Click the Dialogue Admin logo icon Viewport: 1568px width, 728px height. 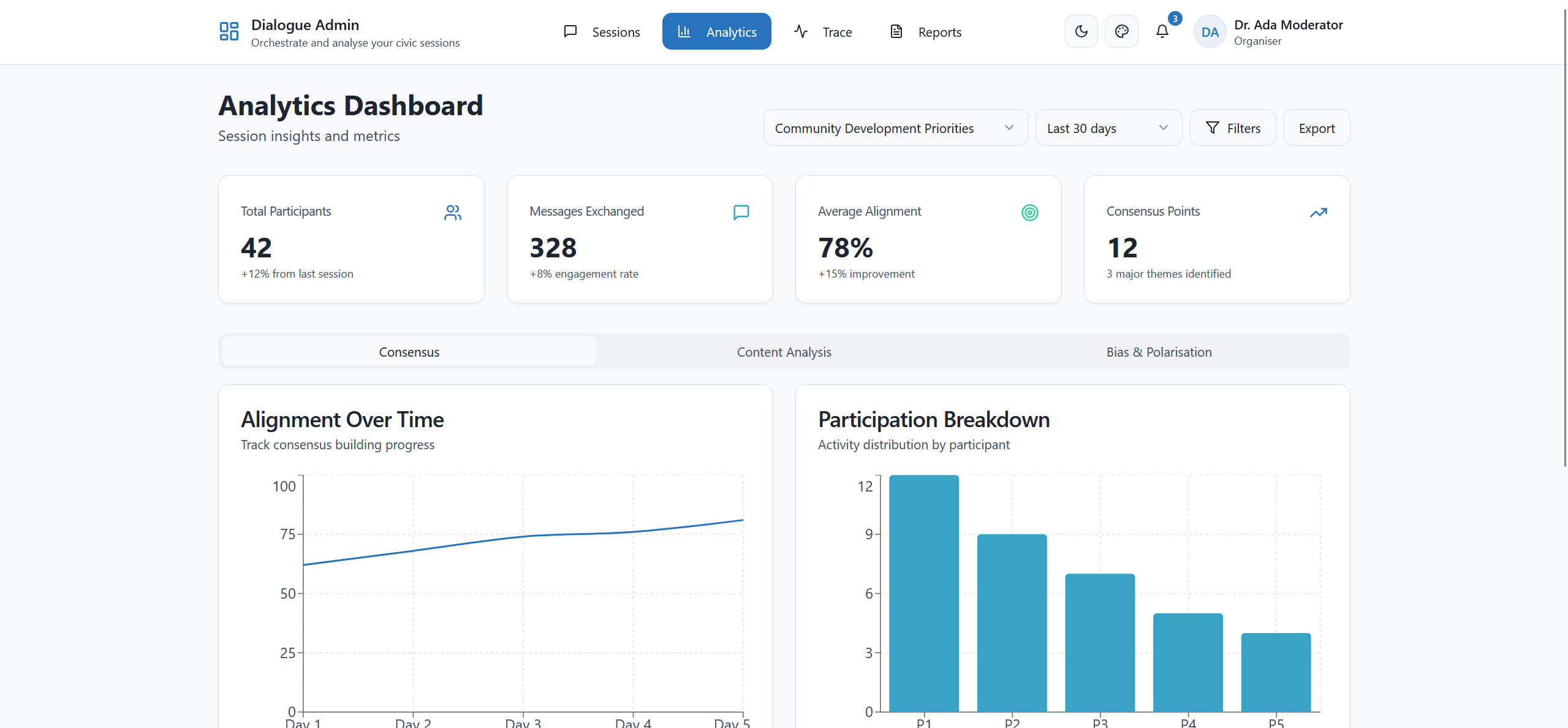click(x=229, y=31)
